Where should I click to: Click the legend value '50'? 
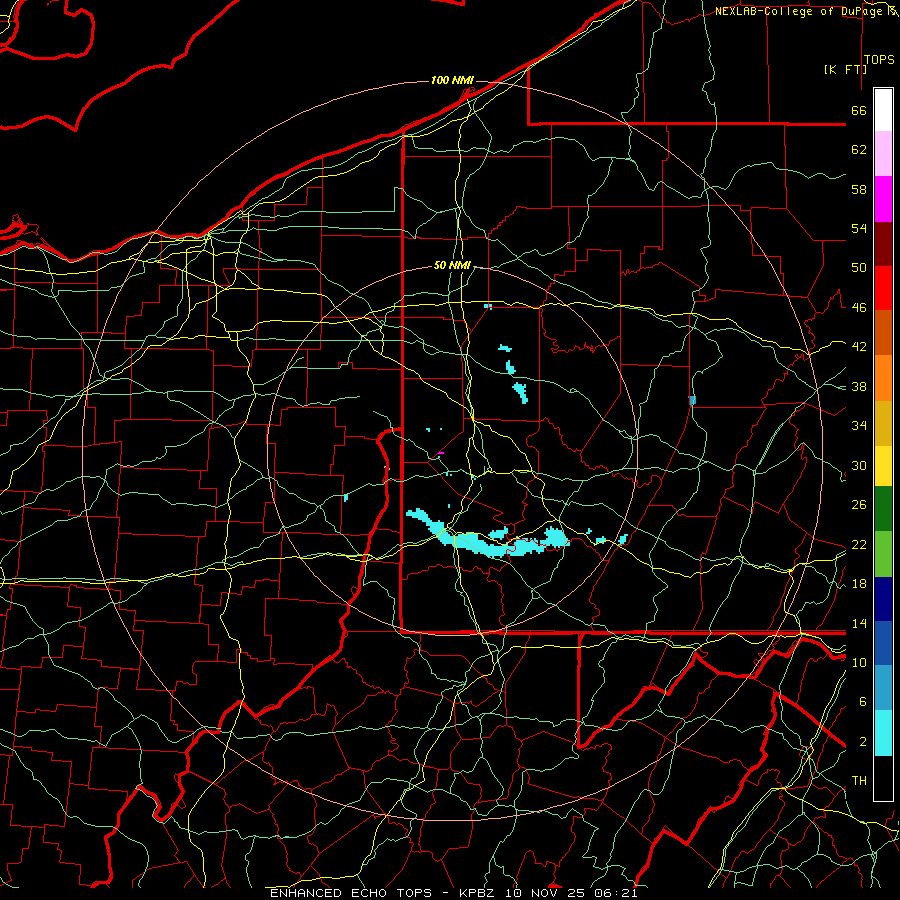(x=859, y=268)
